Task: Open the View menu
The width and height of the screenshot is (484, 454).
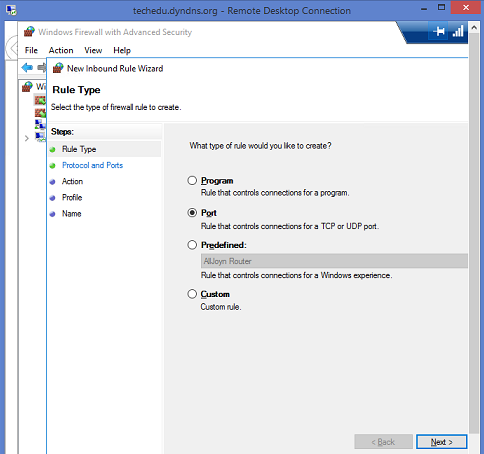Action: [x=93, y=50]
